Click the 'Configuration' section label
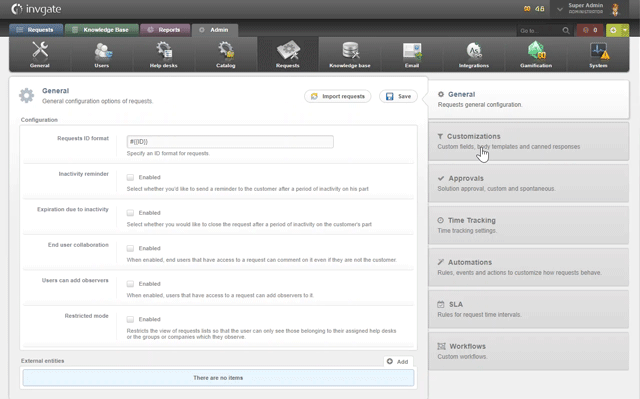The image size is (640, 399). [x=39, y=120]
